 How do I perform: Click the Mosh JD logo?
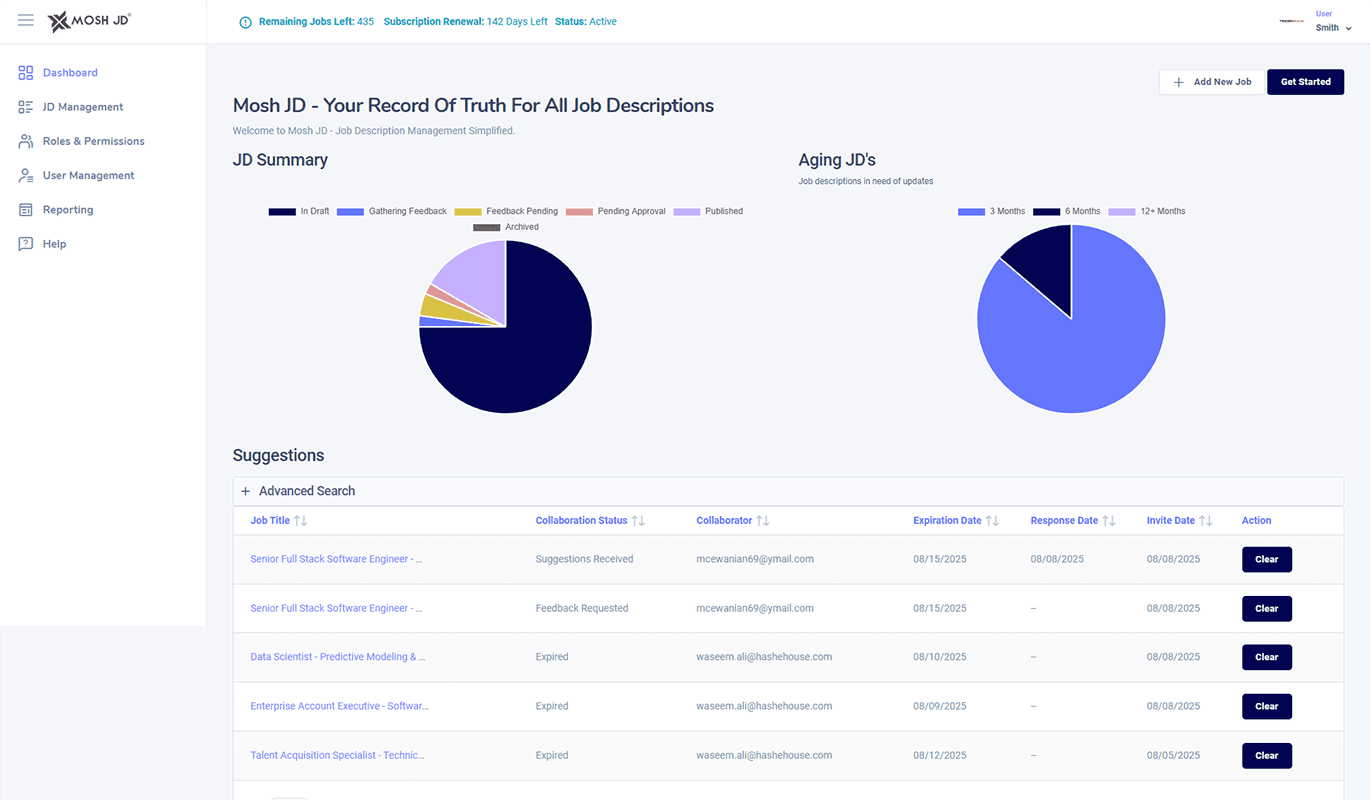point(88,21)
